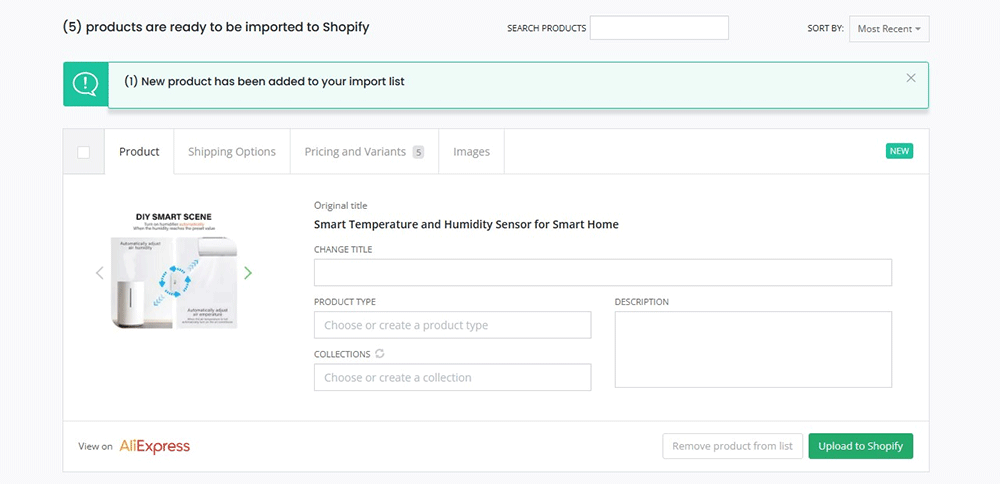This screenshot has height=484, width=1000.
Task: Select the product checkbox
Action: (84, 152)
